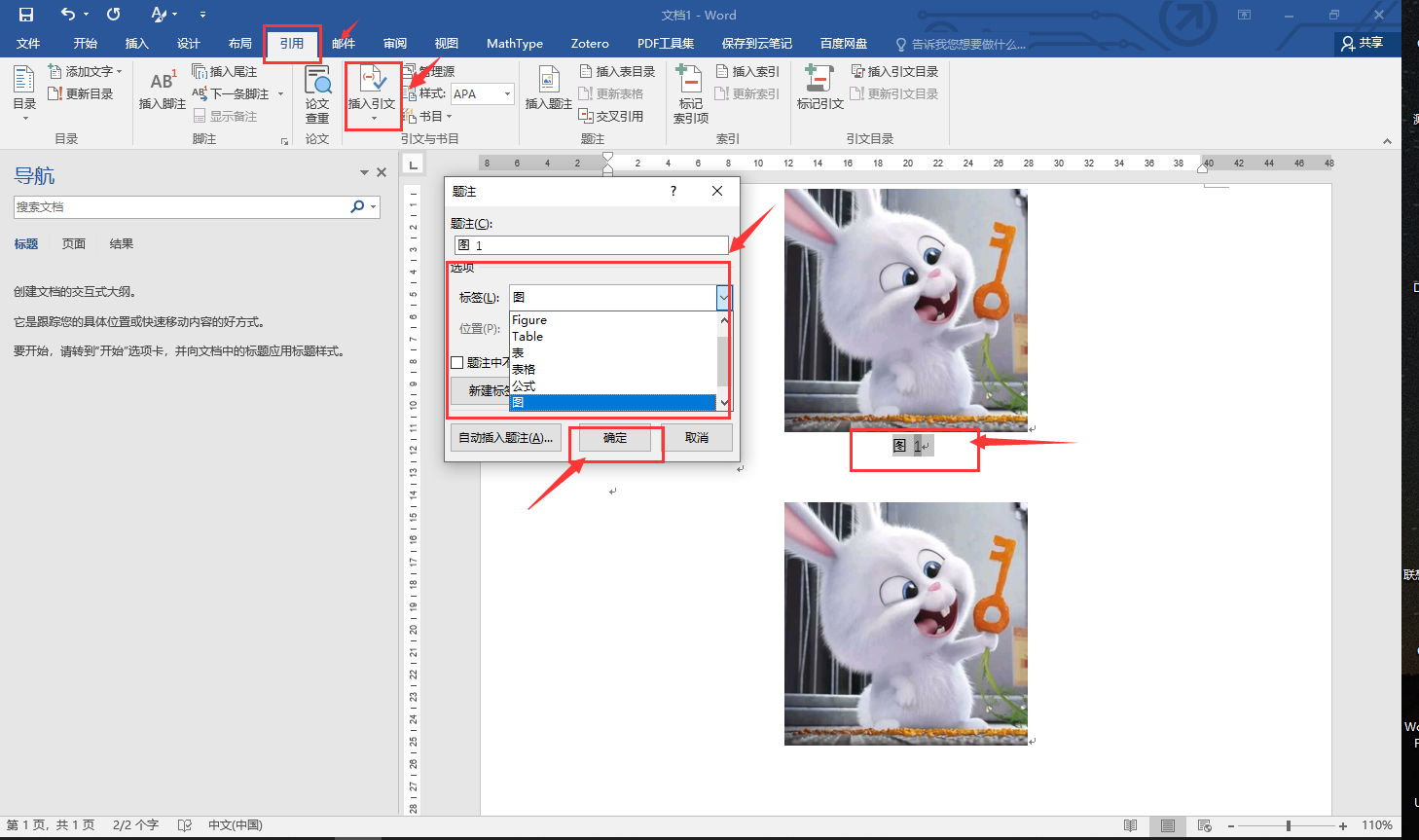Insert an endnote with 插入尾注
This screenshot has width=1419, height=840.
click(x=225, y=71)
